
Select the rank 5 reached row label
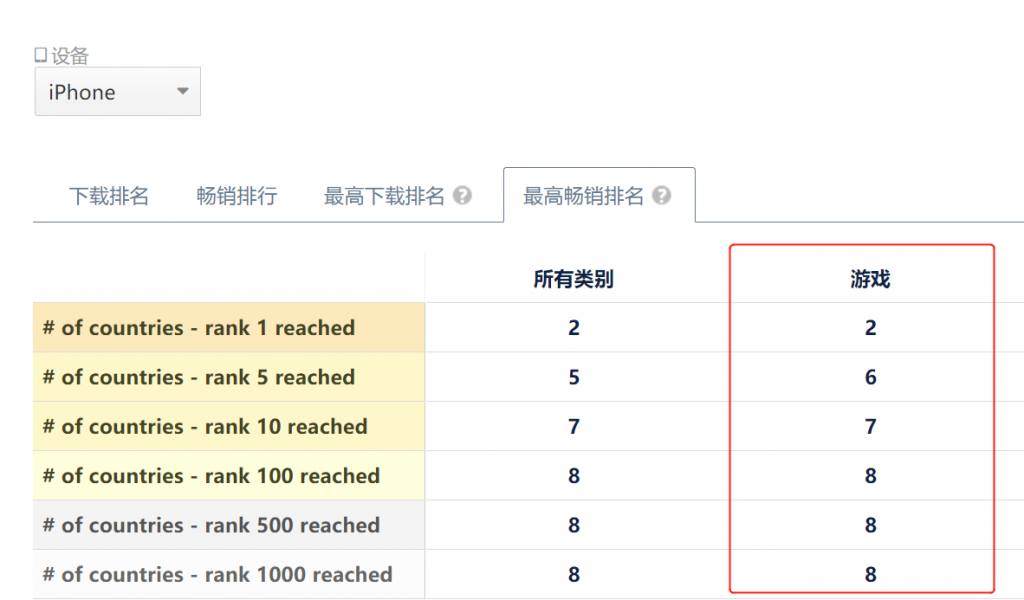coord(199,378)
